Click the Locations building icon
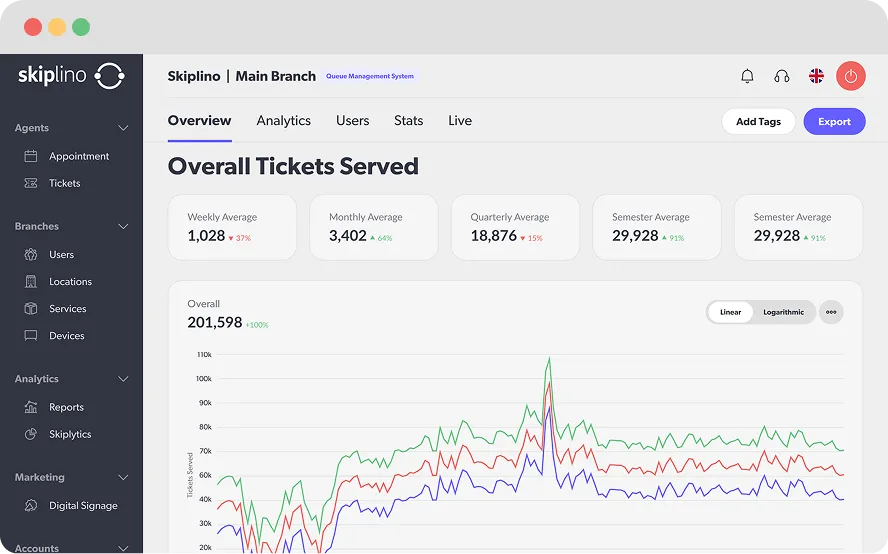The width and height of the screenshot is (888, 554). (31, 282)
